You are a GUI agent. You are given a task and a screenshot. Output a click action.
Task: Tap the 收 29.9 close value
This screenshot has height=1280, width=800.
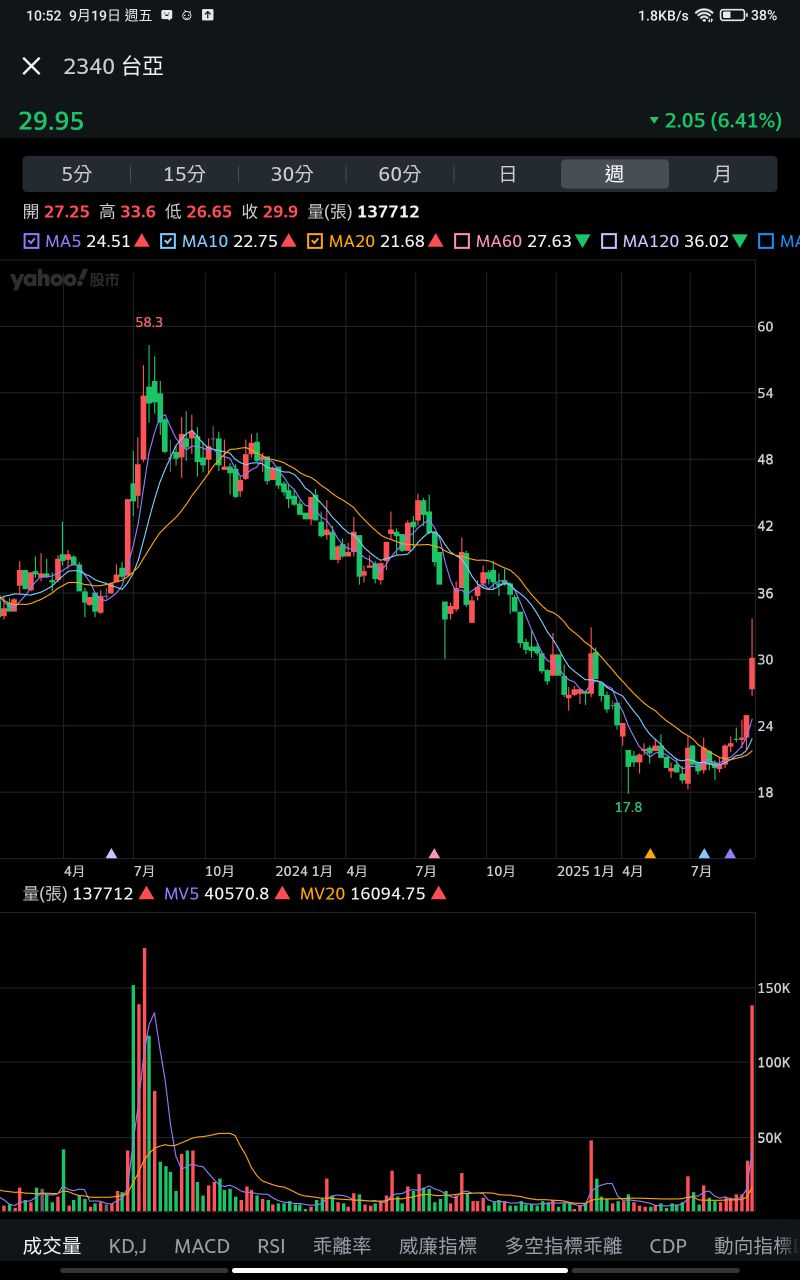tap(270, 212)
